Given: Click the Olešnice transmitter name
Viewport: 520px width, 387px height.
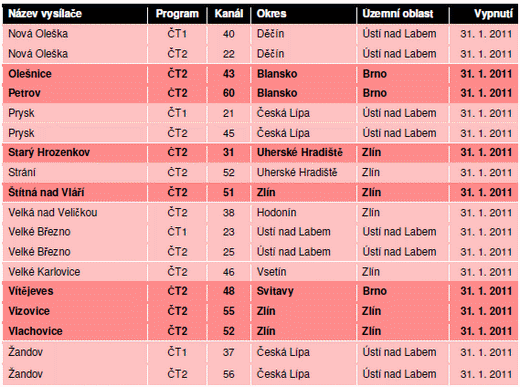Looking at the screenshot, I should click(30, 74).
